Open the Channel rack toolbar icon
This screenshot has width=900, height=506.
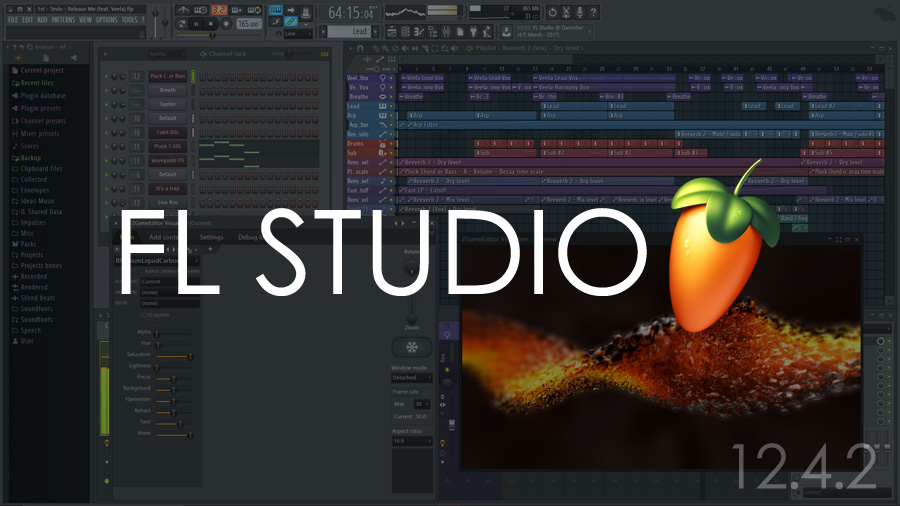tap(405, 32)
